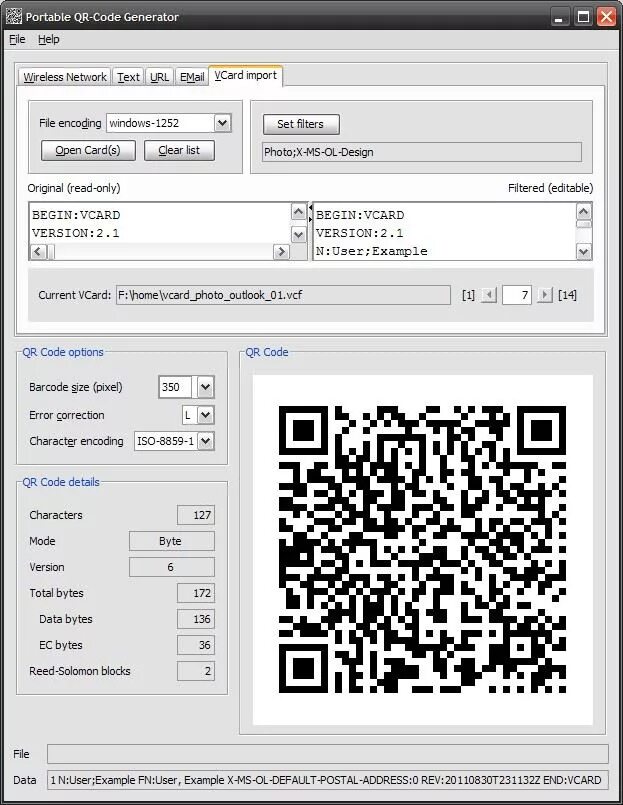
Task: Click the empty File path field
Action: 328,754
